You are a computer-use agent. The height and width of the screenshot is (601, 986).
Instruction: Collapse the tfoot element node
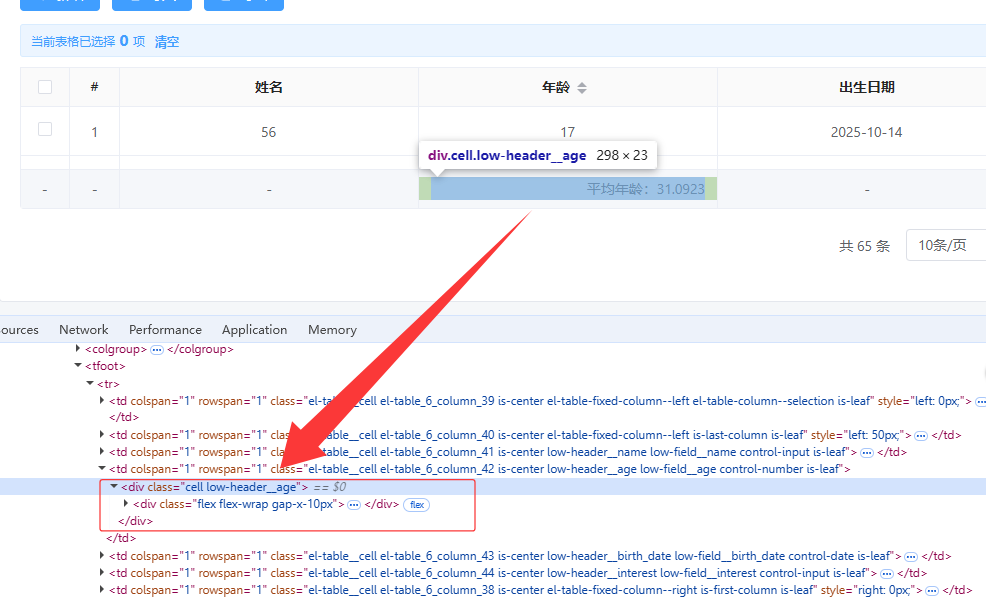coord(79,367)
